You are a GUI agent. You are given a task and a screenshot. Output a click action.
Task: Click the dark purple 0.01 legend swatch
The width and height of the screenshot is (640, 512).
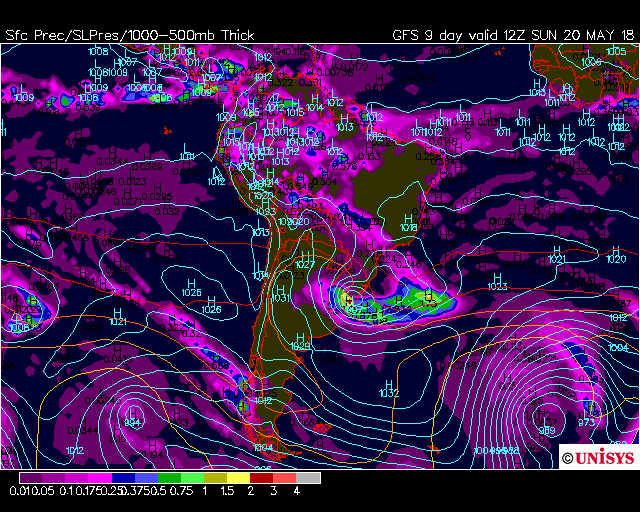(31, 478)
